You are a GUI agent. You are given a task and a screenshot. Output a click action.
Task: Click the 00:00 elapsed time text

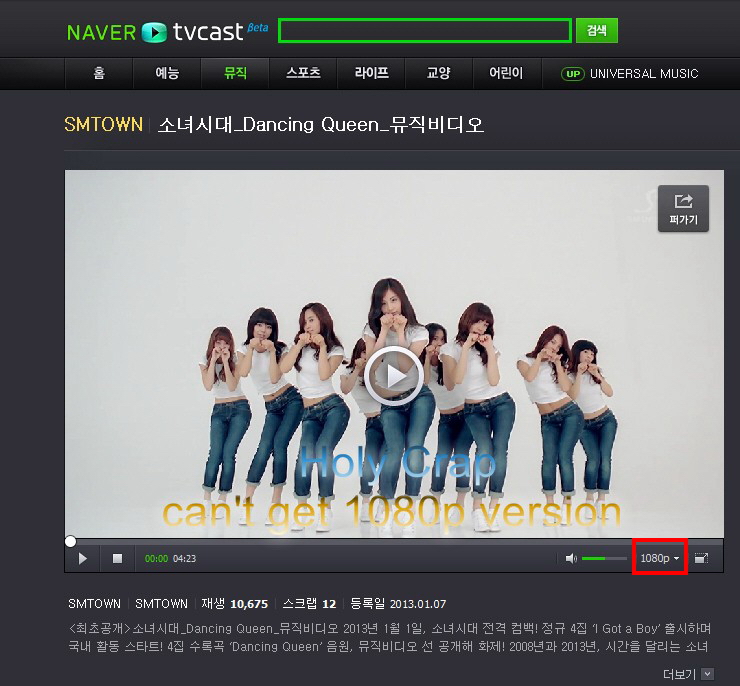pyautogui.click(x=156, y=559)
